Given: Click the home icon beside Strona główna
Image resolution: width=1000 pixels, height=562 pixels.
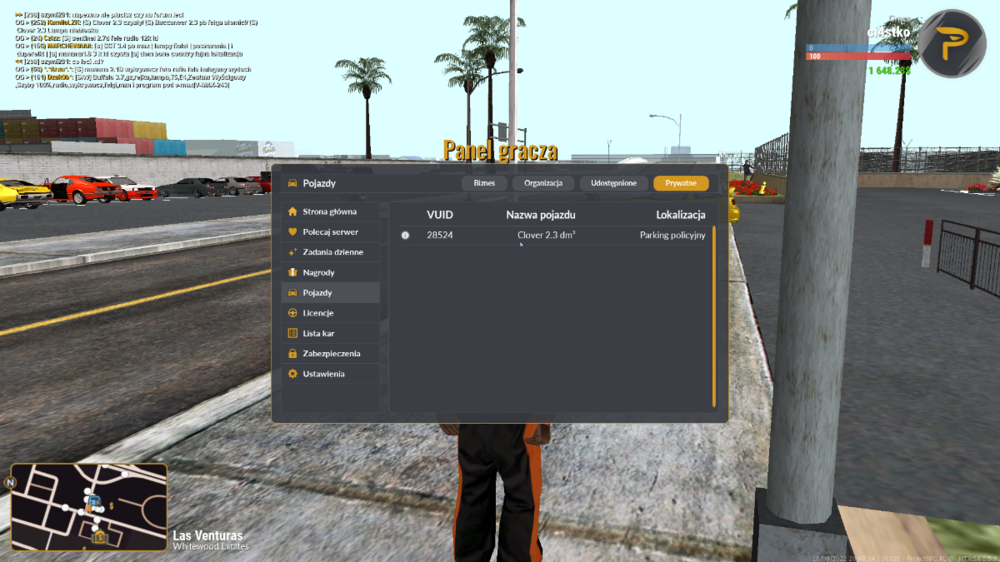Looking at the screenshot, I should coord(293,212).
